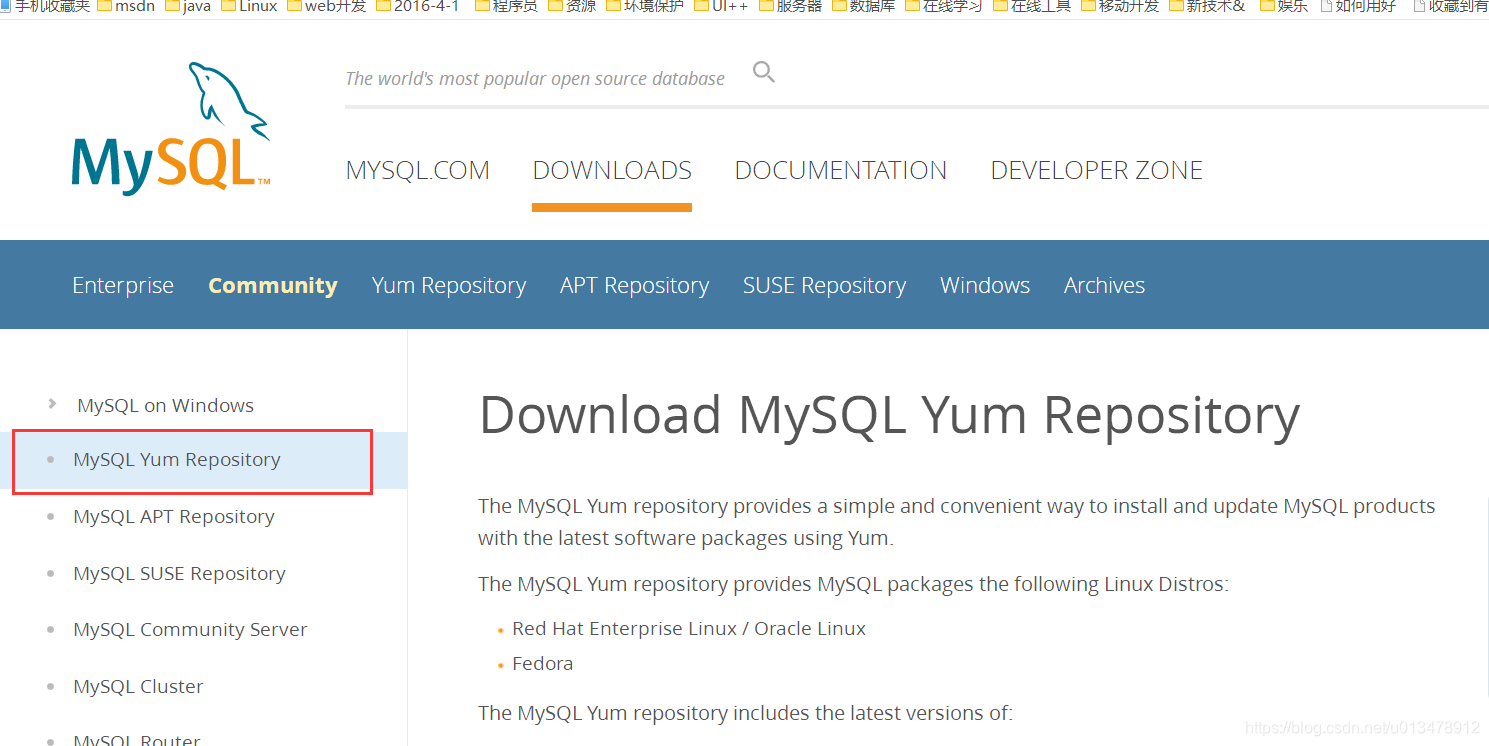
Task: Open Yum Repository in the blue bar
Action: point(449,285)
